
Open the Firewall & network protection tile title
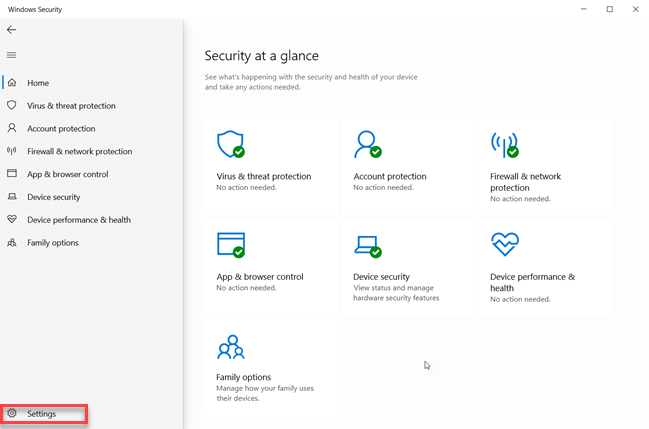coord(526,182)
